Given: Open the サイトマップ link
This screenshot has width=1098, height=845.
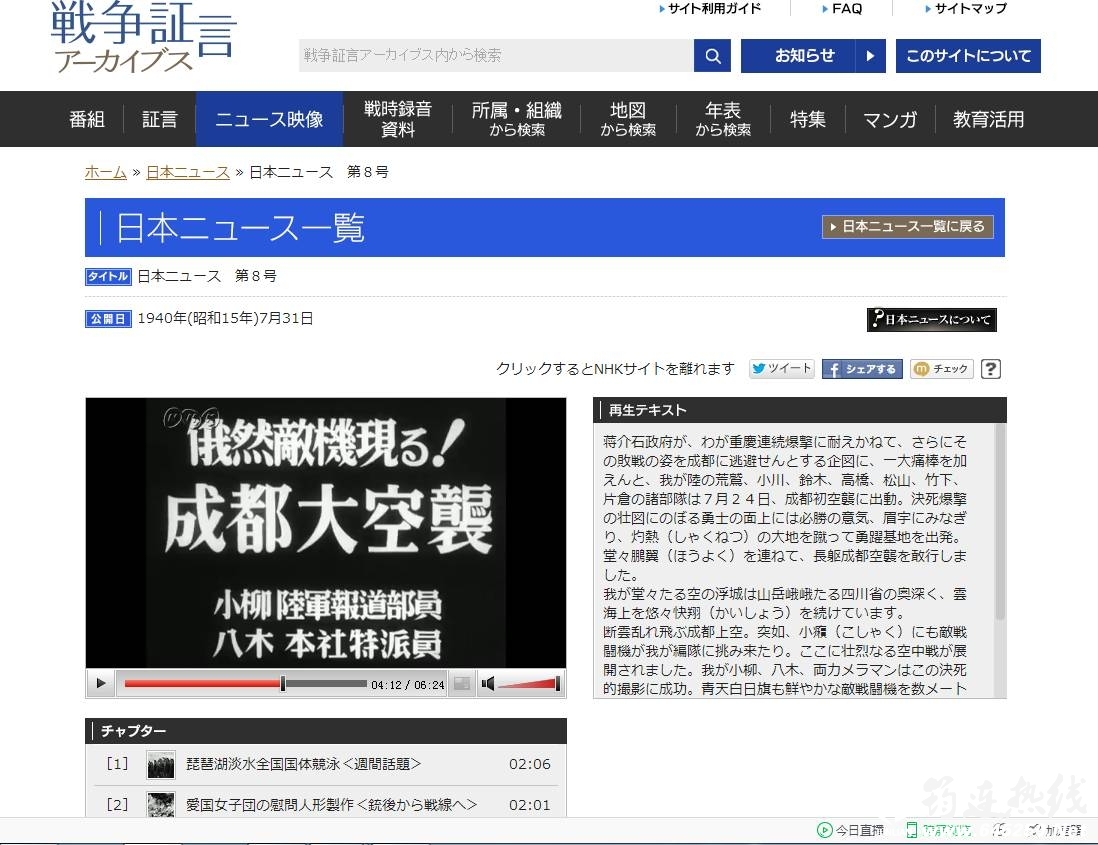Looking at the screenshot, I should (x=966, y=8).
